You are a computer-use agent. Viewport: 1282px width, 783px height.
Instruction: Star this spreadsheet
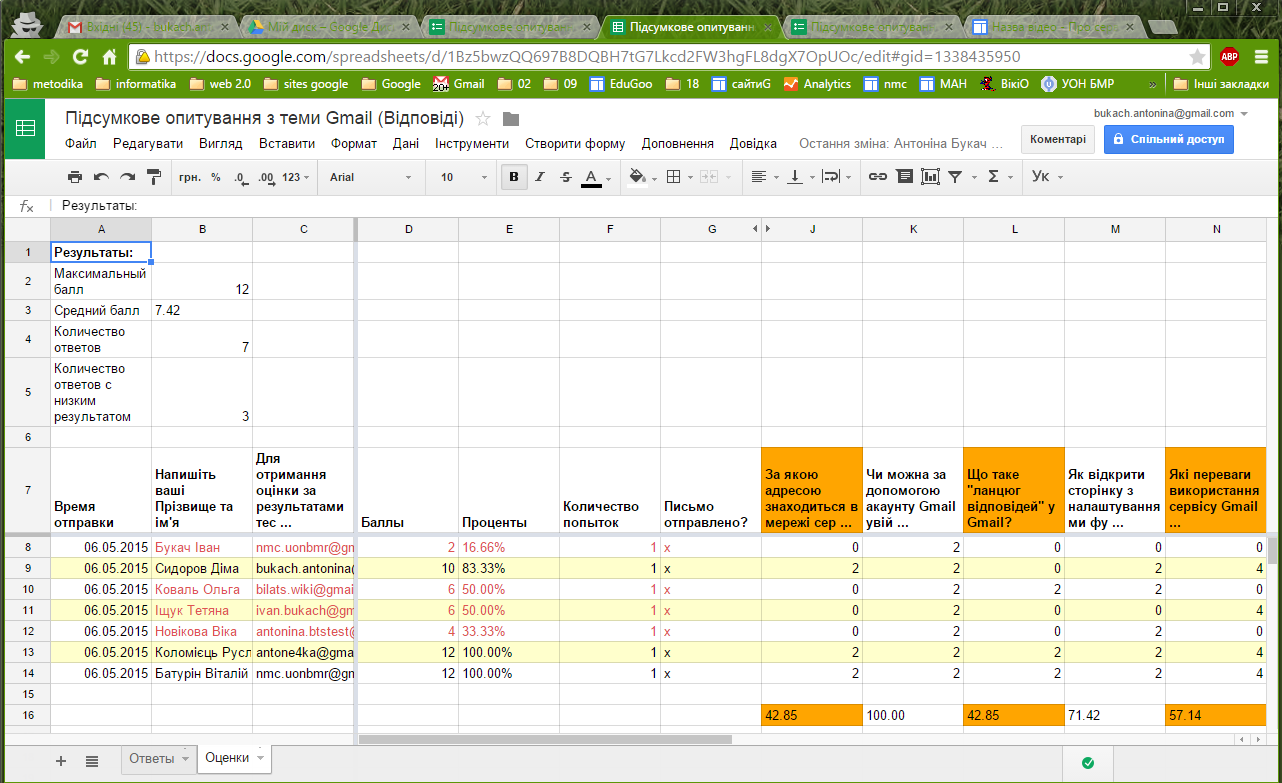[483, 119]
